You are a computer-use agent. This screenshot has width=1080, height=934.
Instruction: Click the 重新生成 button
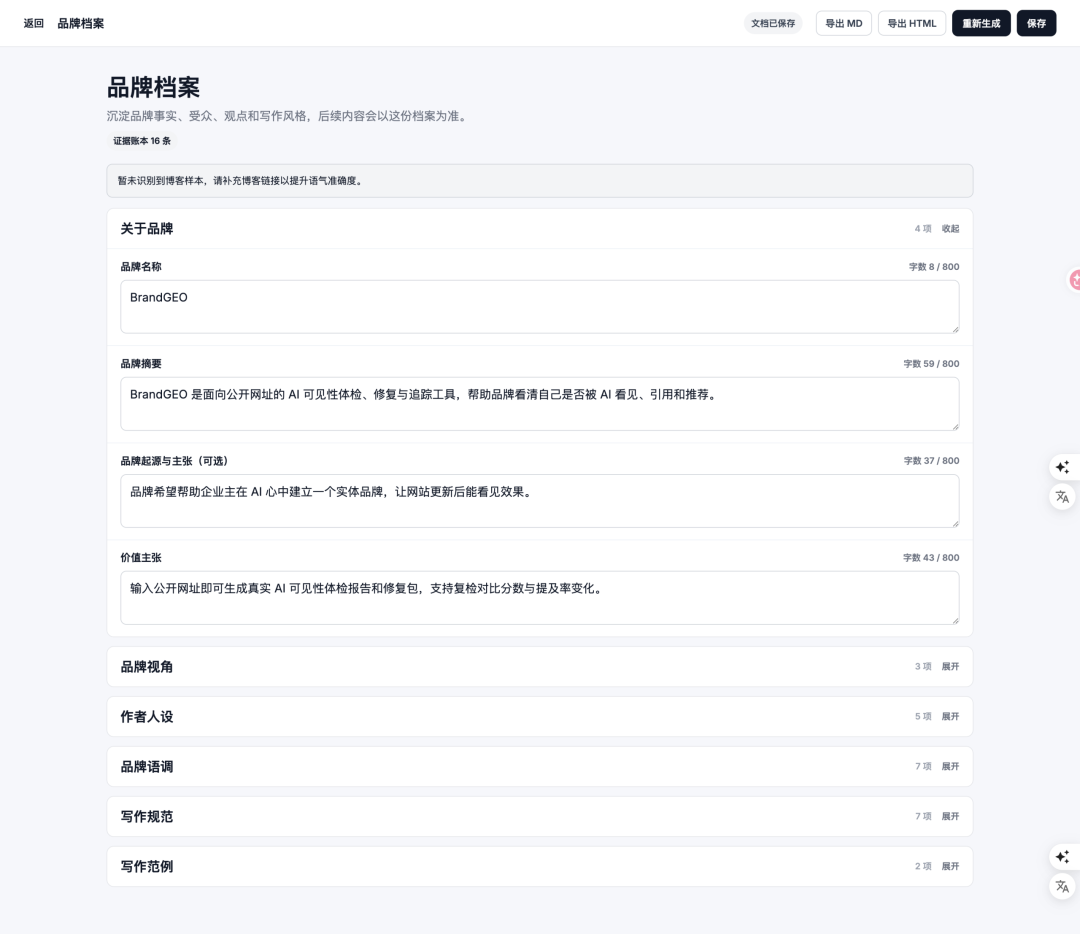(x=981, y=23)
